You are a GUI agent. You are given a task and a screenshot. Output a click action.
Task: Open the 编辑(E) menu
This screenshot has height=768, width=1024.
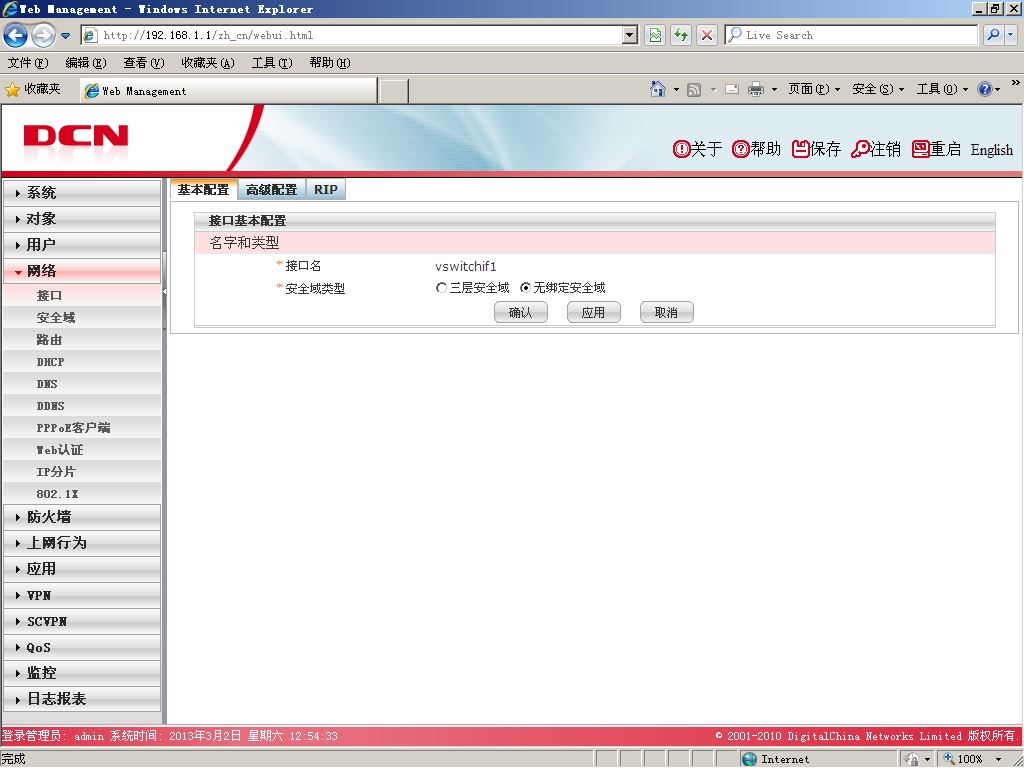click(x=86, y=63)
